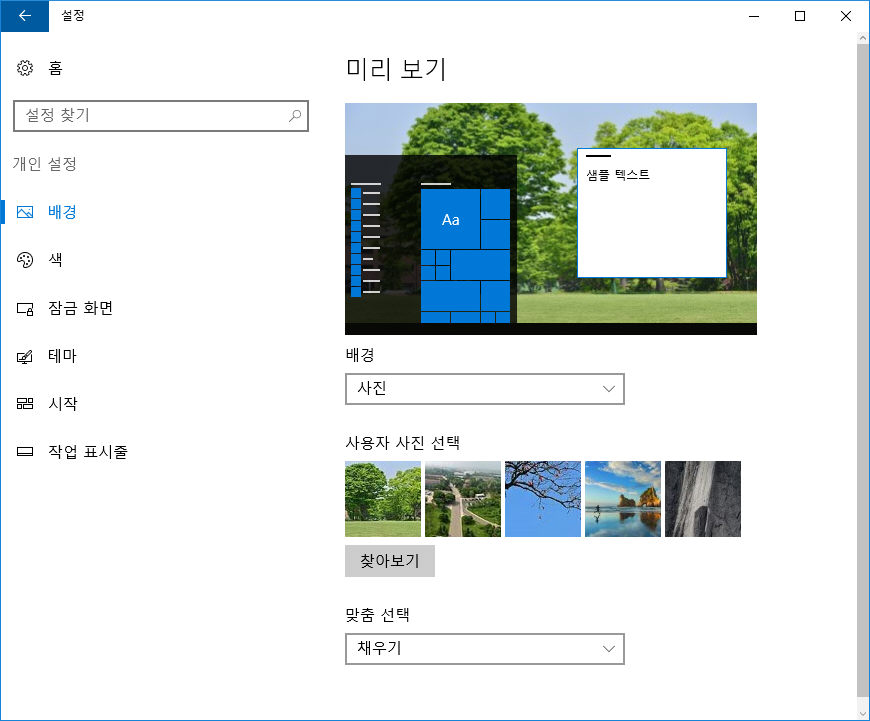Image resolution: width=870 pixels, height=721 pixels.
Task: Click the search magnifier icon
Action: (295, 115)
